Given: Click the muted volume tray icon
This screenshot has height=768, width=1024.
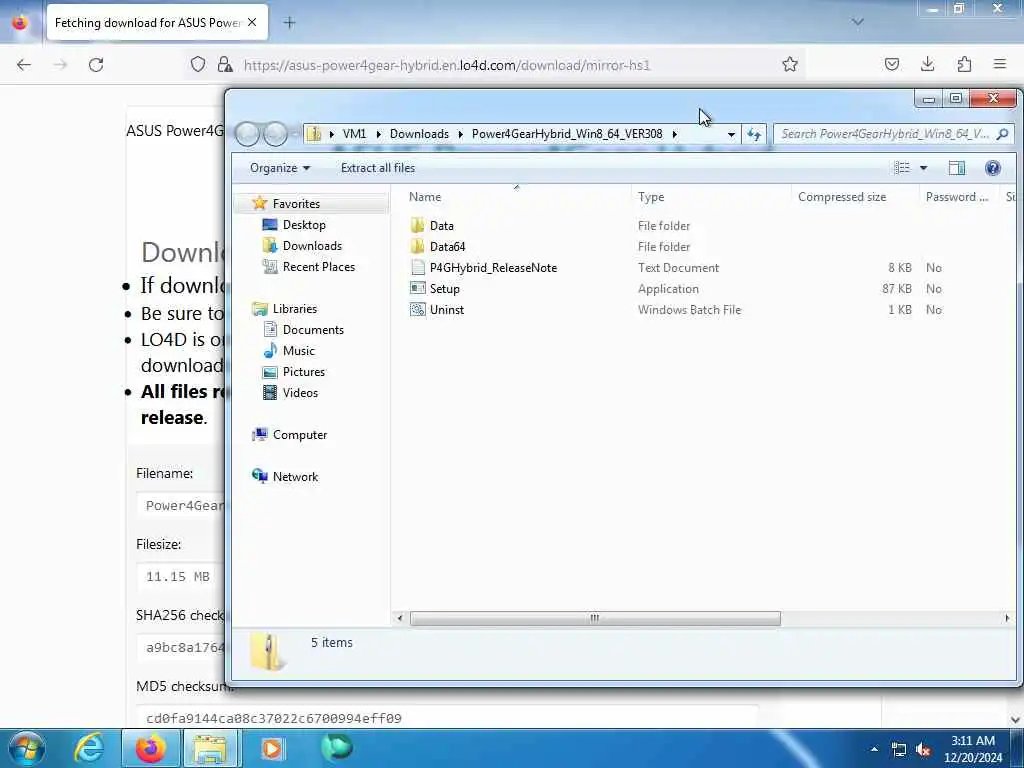Looking at the screenshot, I should (923, 750).
